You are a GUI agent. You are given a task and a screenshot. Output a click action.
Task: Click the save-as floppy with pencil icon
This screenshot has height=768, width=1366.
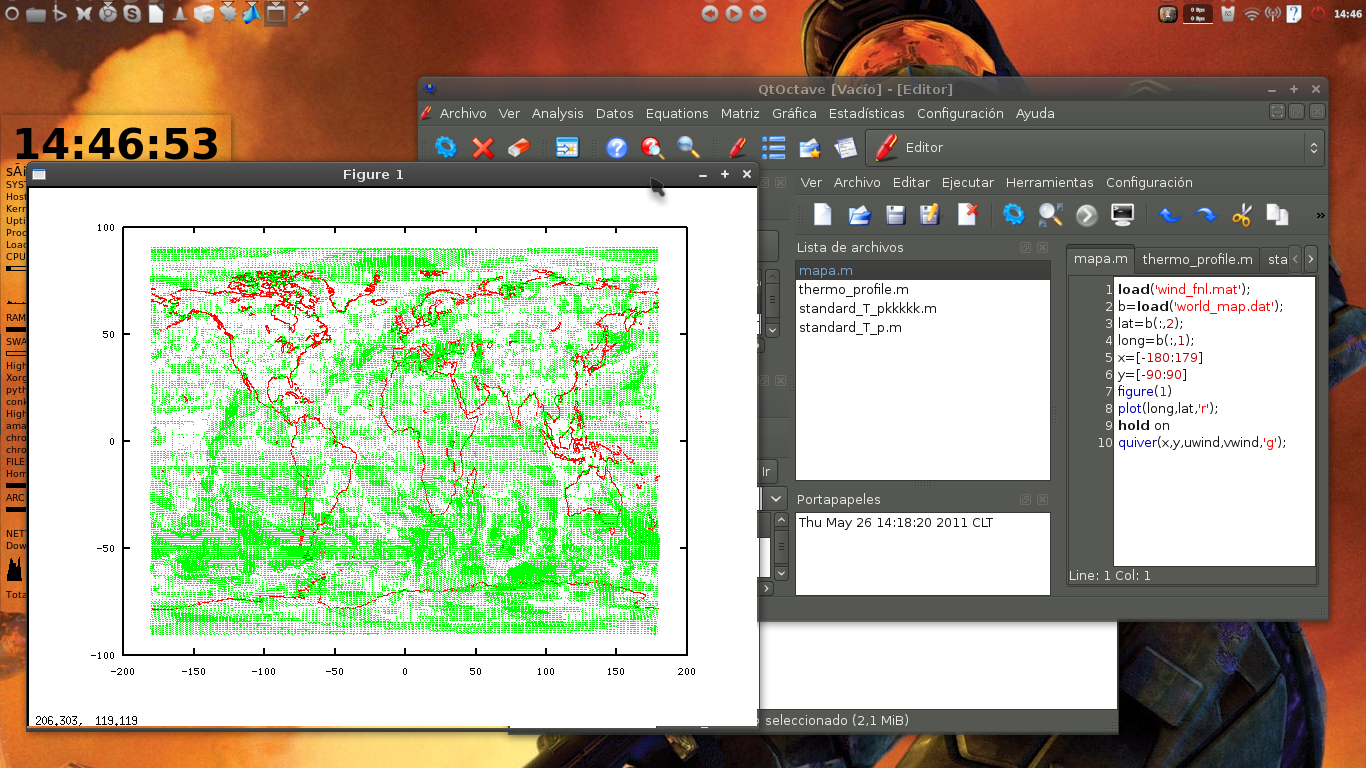[x=930, y=214]
